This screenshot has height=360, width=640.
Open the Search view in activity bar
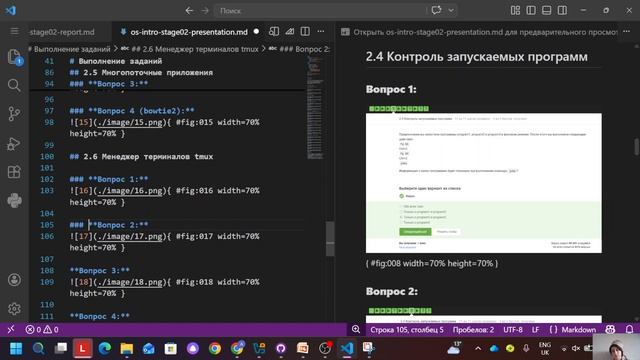point(14,85)
